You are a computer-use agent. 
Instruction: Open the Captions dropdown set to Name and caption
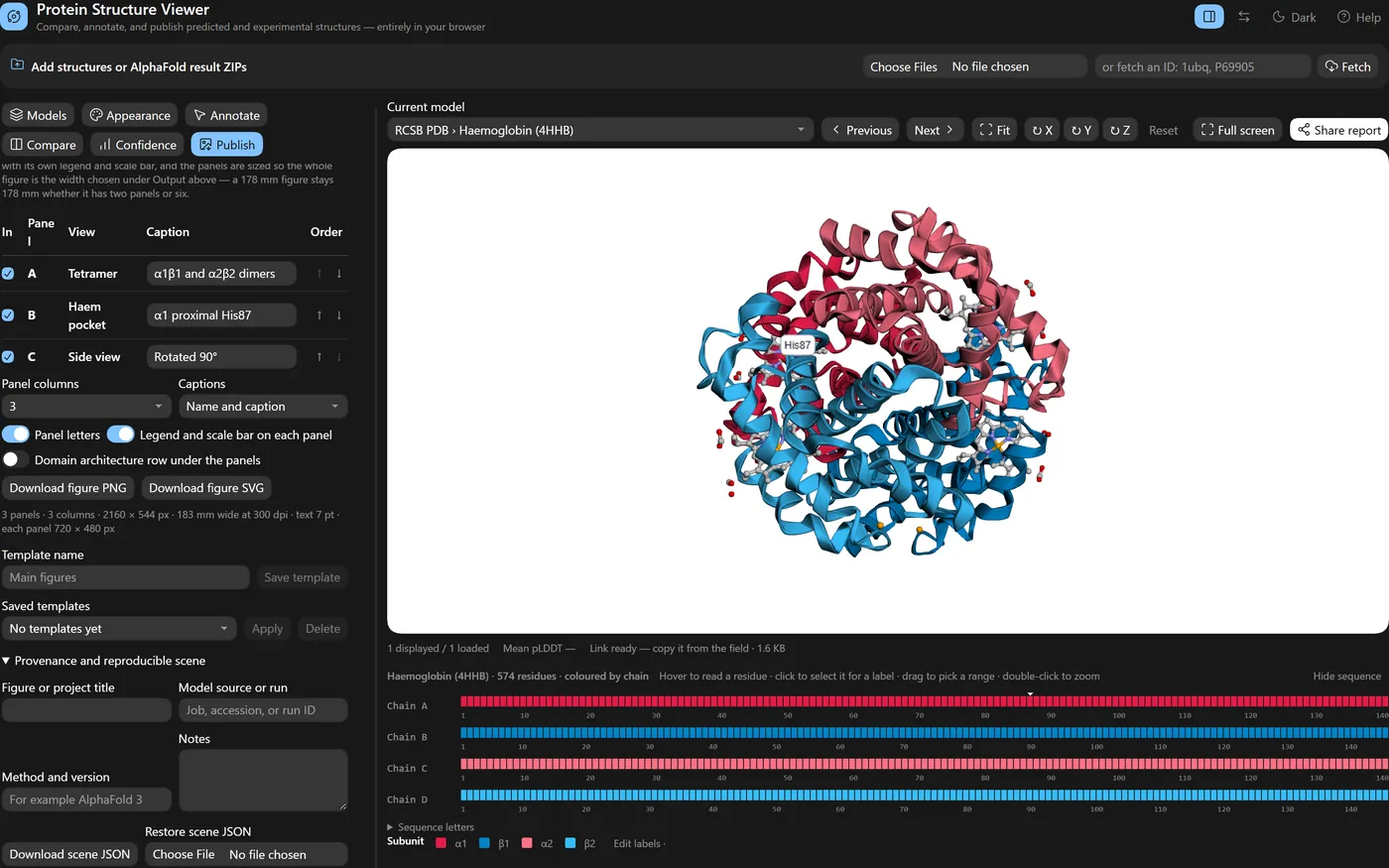point(263,407)
